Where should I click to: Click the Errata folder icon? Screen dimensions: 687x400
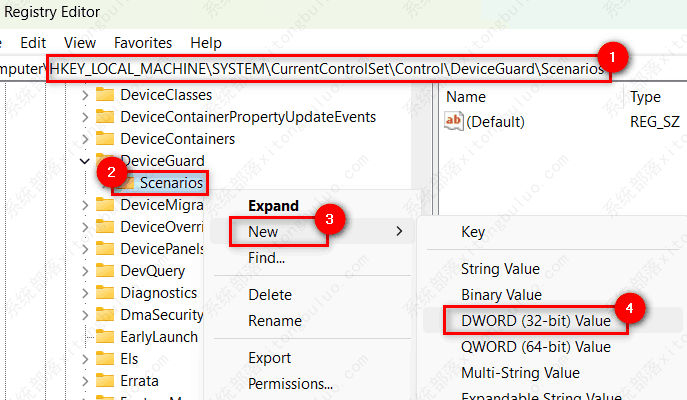pyautogui.click(x=105, y=381)
